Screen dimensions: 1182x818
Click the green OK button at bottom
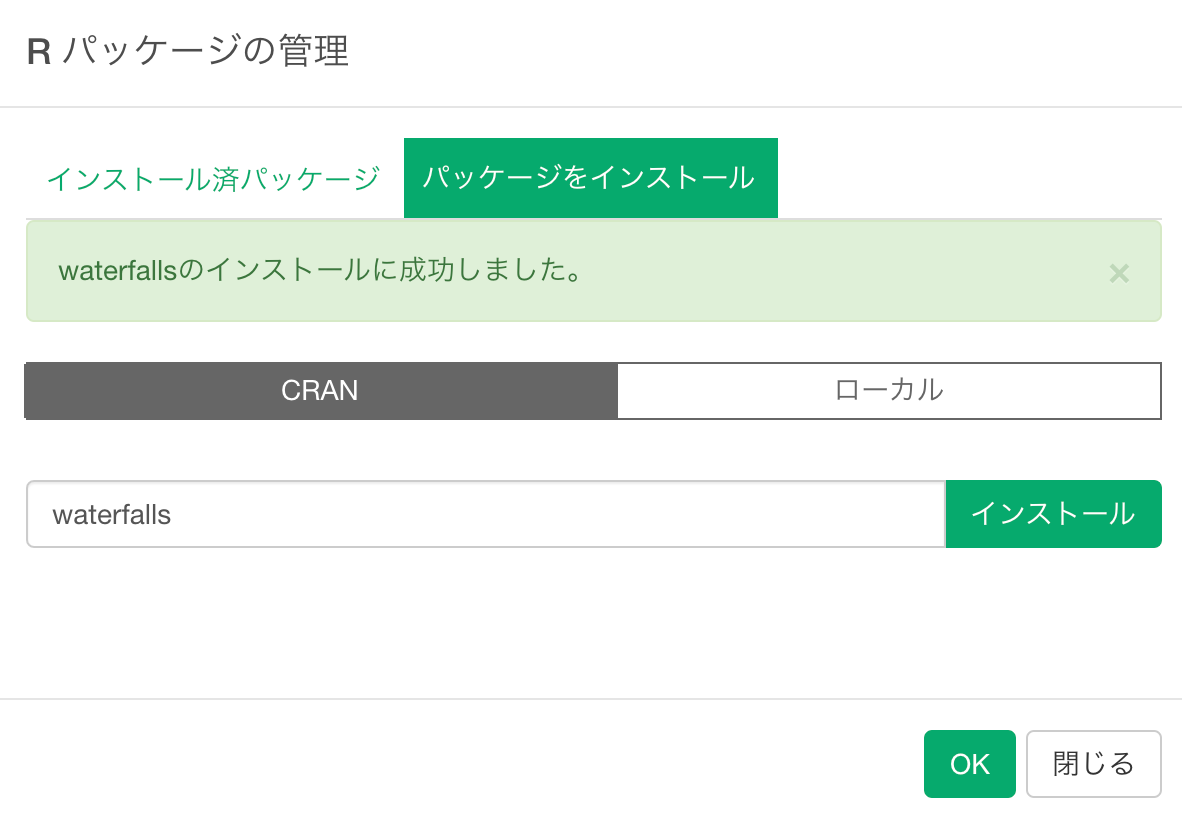pyautogui.click(x=969, y=764)
